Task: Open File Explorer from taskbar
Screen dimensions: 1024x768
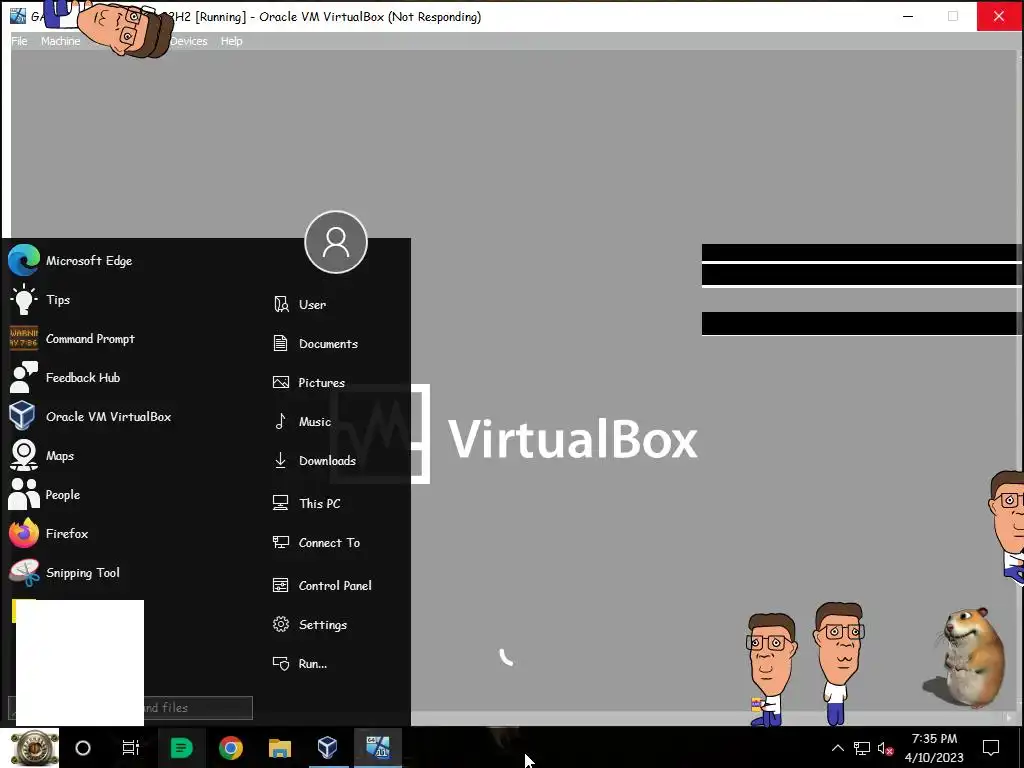Action: coord(280,748)
